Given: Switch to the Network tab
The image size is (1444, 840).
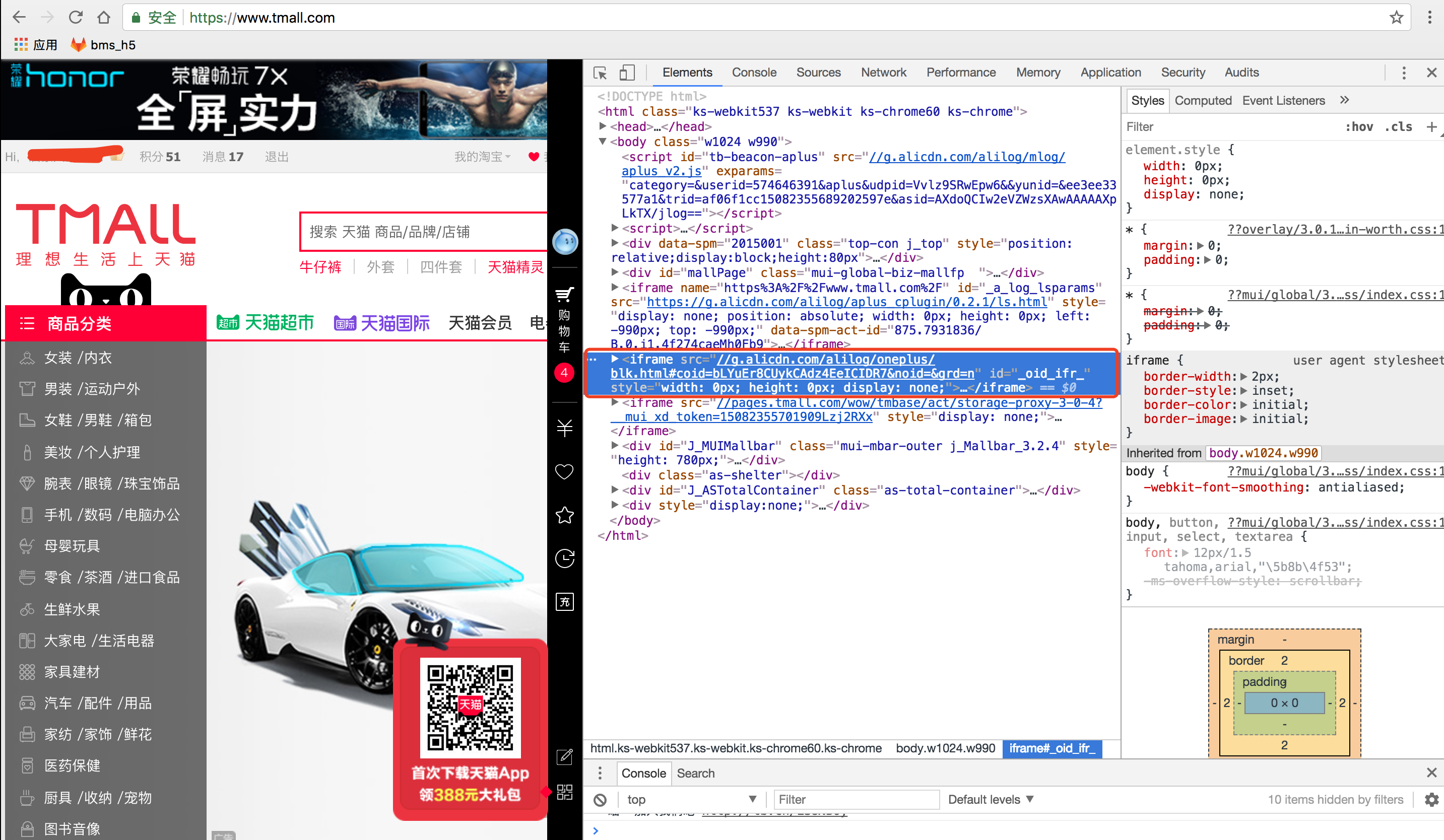Looking at the screenshot, I should click(883, 73).
